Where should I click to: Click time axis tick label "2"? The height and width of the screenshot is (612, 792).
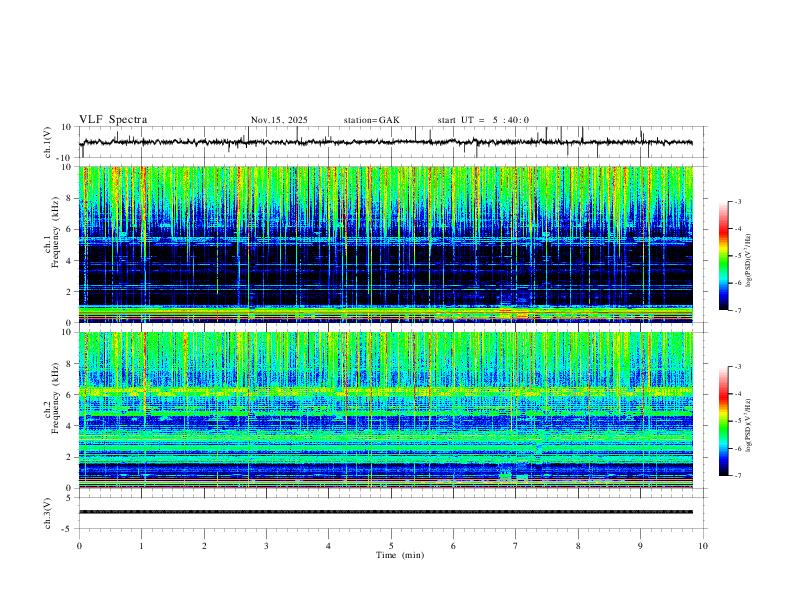pos(204,546)
